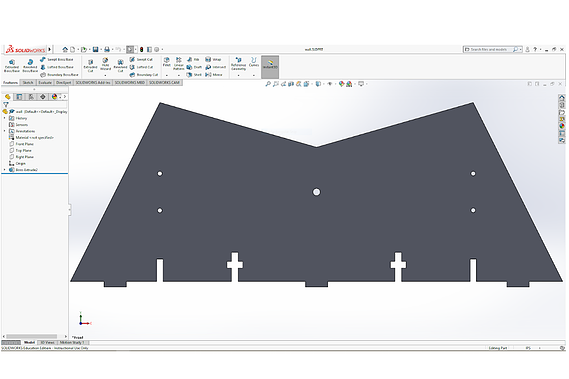The width and height of the screenshot is (569, 379).
Task: Open the PropertyManager tab
Action: click(x=19, y=97)
